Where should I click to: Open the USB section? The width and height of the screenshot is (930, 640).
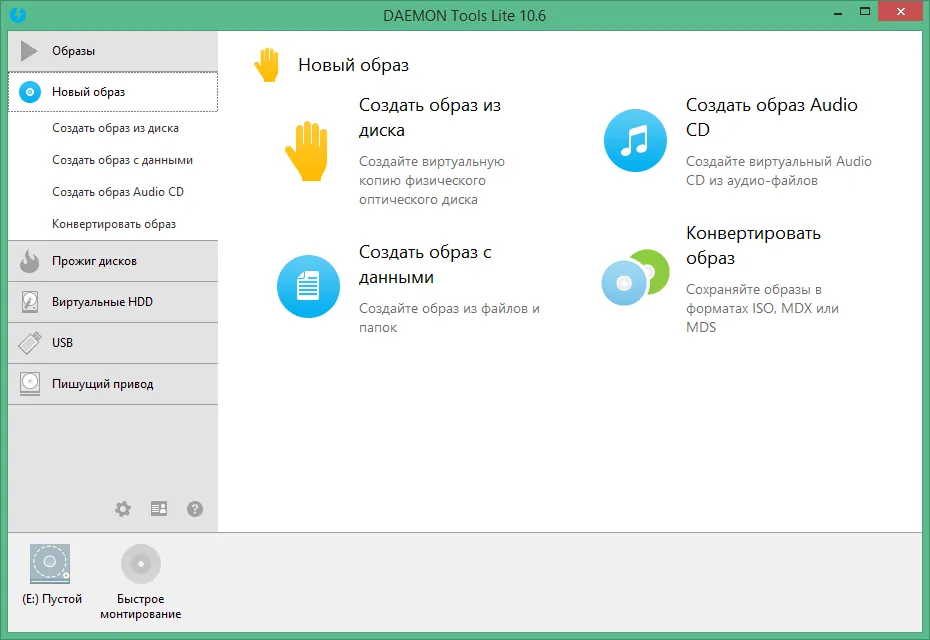(113, 343)
